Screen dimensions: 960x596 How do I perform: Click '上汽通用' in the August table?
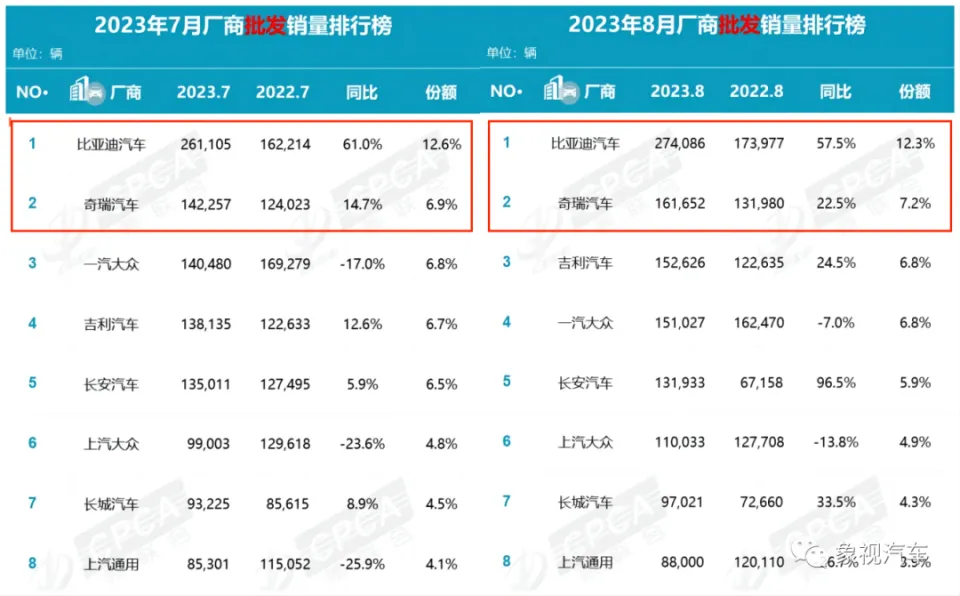(585, 562)
